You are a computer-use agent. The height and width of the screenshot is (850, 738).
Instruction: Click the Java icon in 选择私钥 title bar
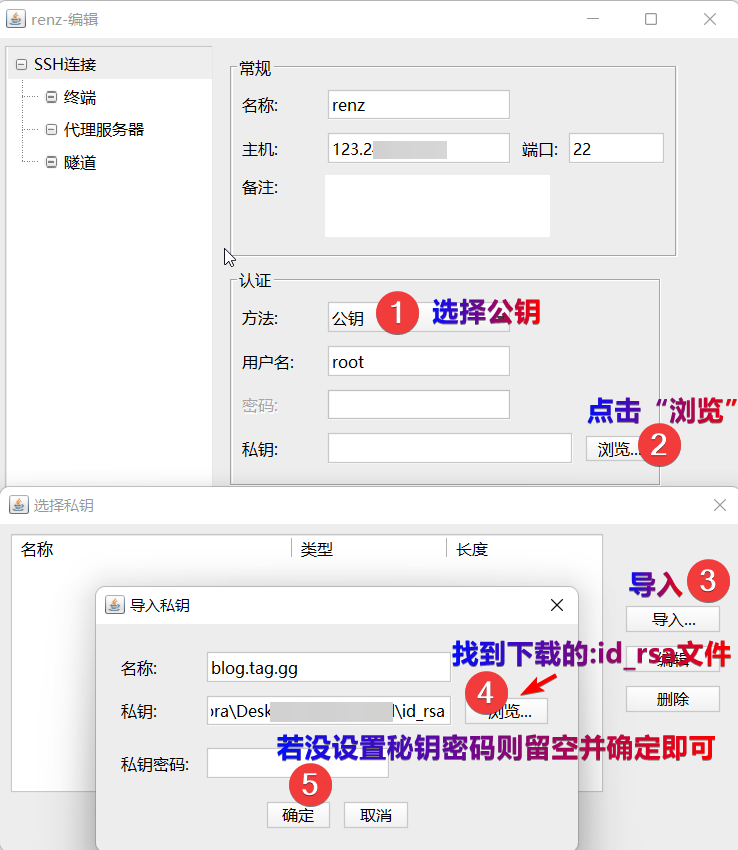point(18,505)
